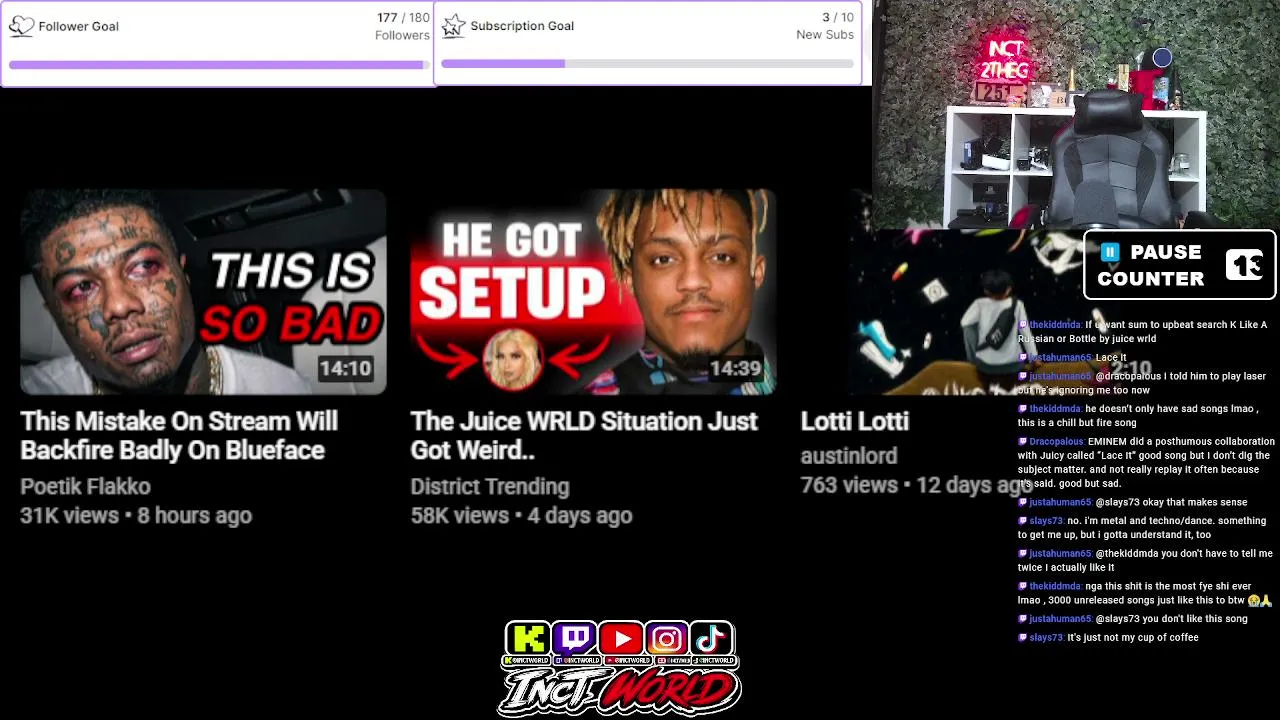Click the "Follower Goal" label
Image resolution: width=1280 pixels, height=720 pixels.
tap(78, 27)
